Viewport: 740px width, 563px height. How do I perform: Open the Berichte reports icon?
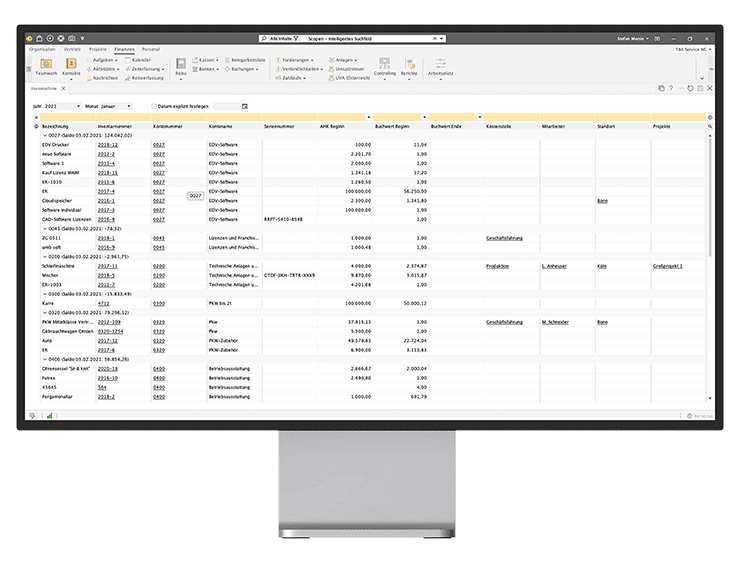point(410,66)
